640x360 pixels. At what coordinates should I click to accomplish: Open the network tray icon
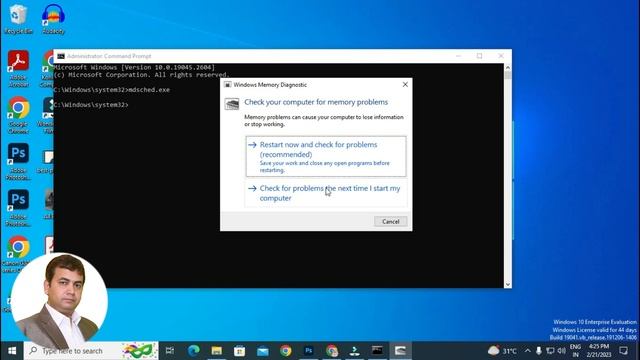(550, 351)
